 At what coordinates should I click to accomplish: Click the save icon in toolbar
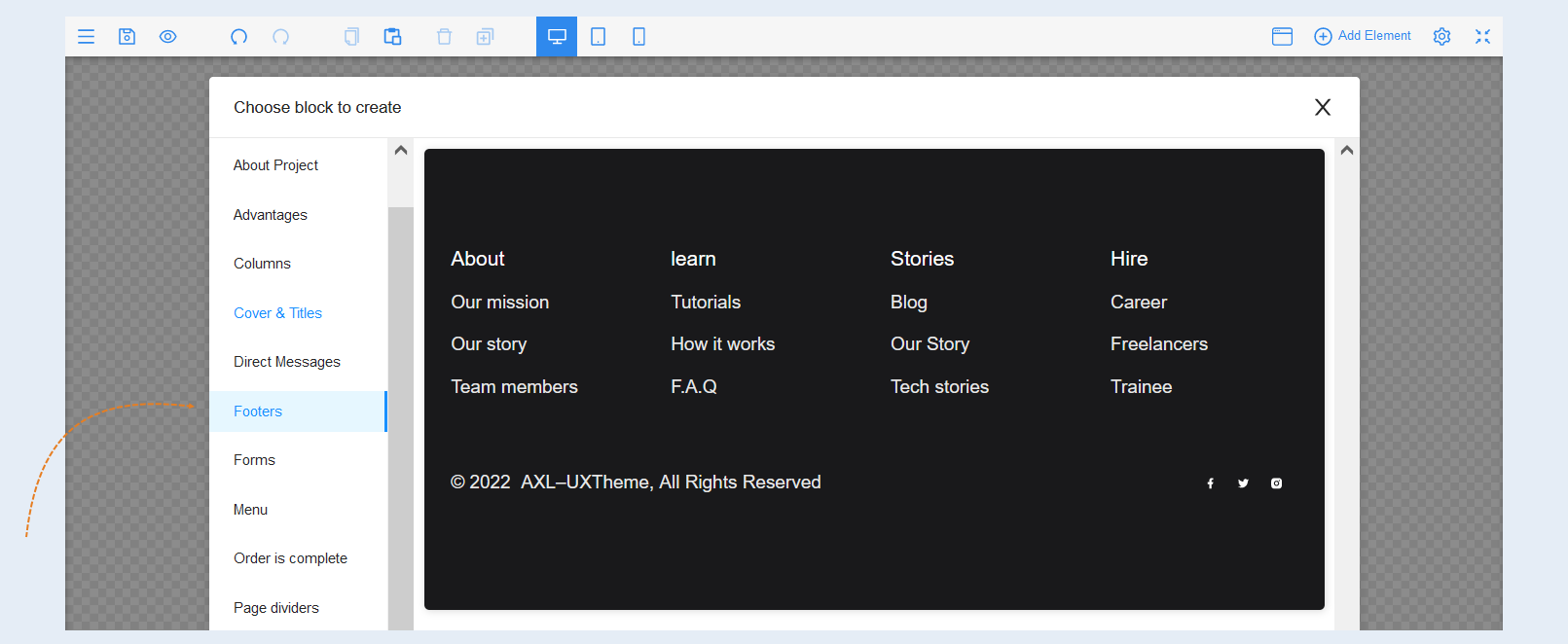point(127,36)
